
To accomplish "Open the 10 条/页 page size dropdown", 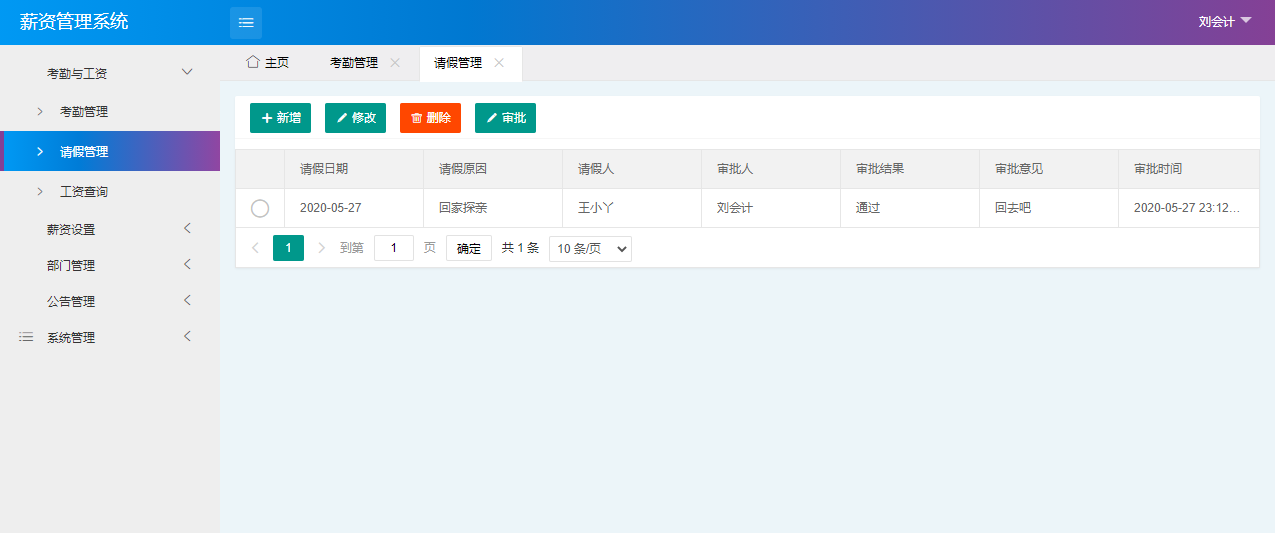I will click(x=590, y=249).
